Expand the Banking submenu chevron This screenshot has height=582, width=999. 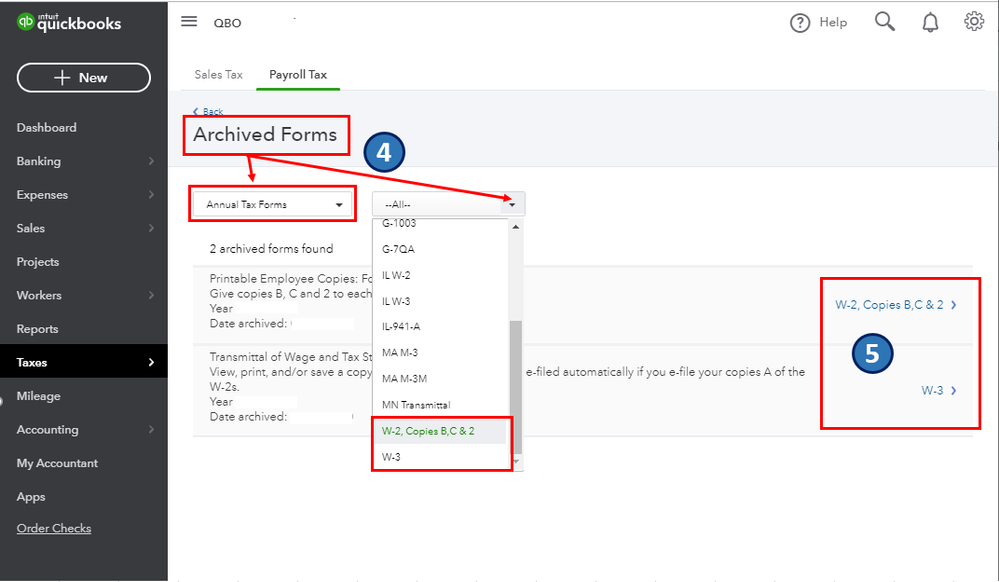point(151,161)
